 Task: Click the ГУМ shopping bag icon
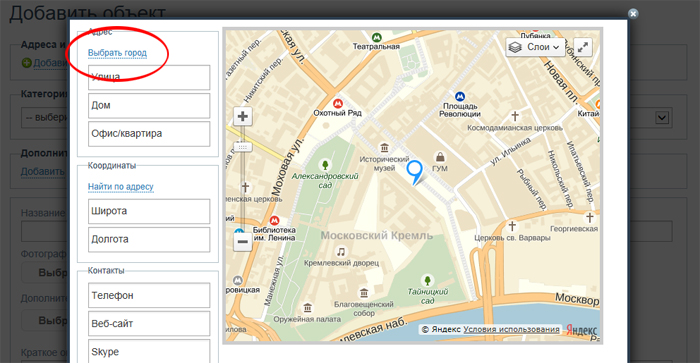coord(440,157)
